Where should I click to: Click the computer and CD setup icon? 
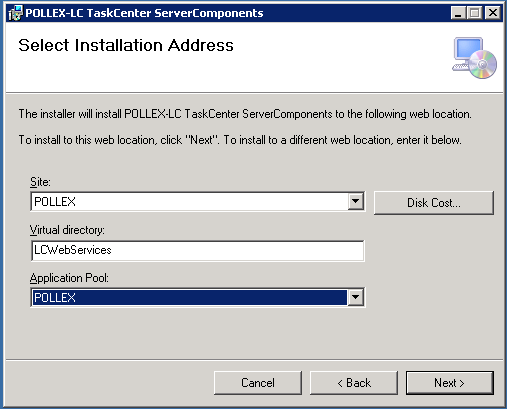click(x=474, y=58)
